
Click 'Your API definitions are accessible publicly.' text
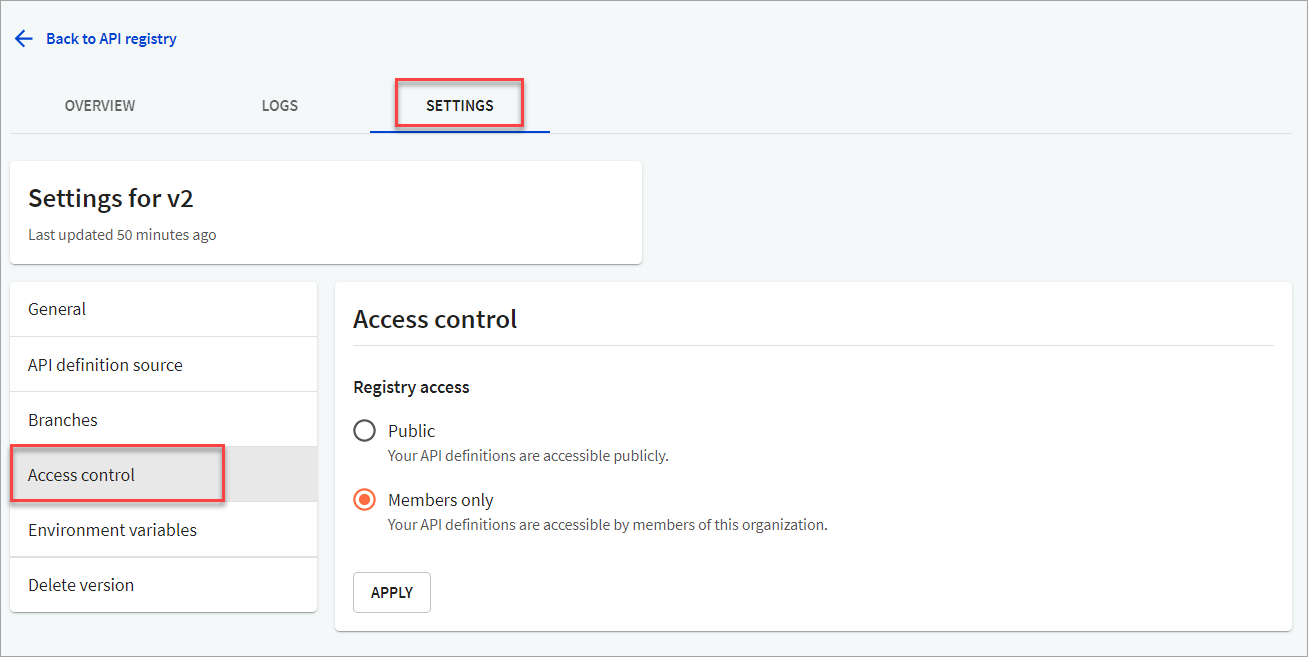tap(528, 456)
